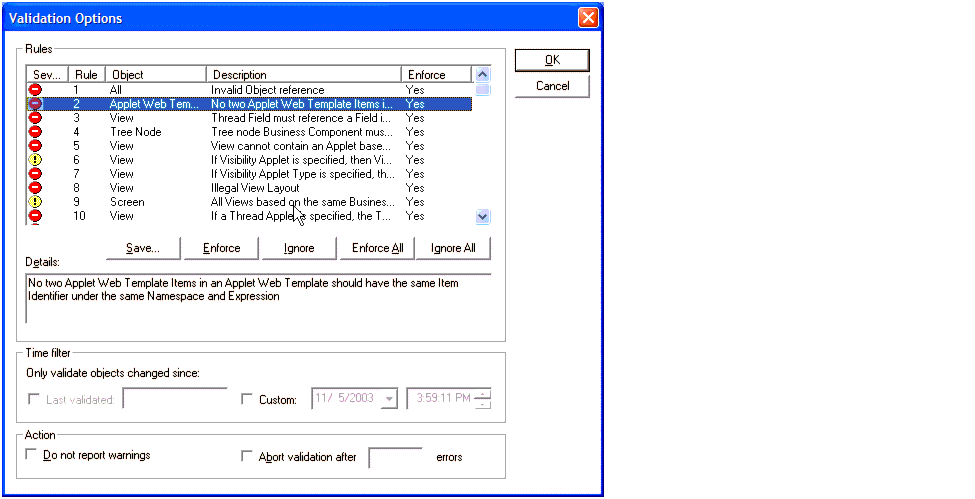Close the Validation Options dialog

(588, 17)
